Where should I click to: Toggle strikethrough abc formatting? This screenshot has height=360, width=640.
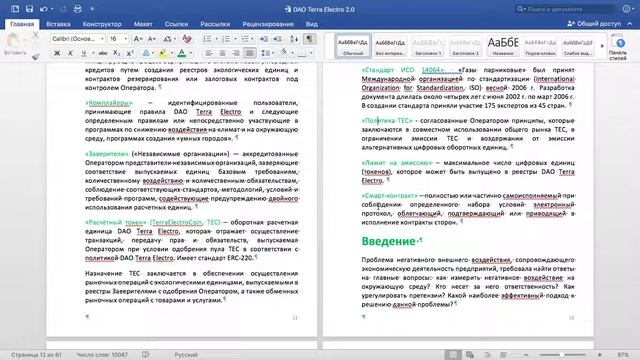[103, 53]
